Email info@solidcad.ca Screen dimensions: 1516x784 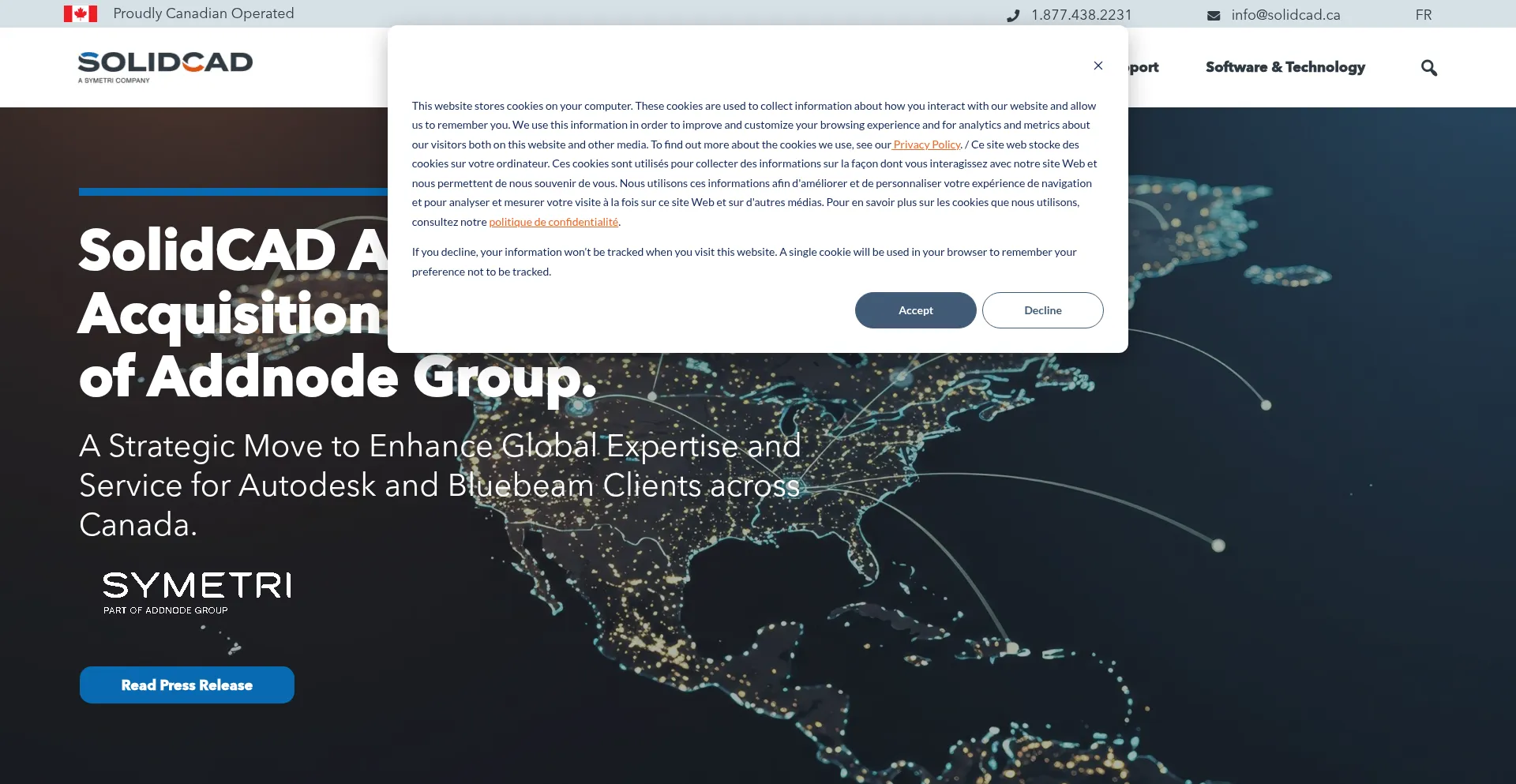click(x=1285, y=15)
